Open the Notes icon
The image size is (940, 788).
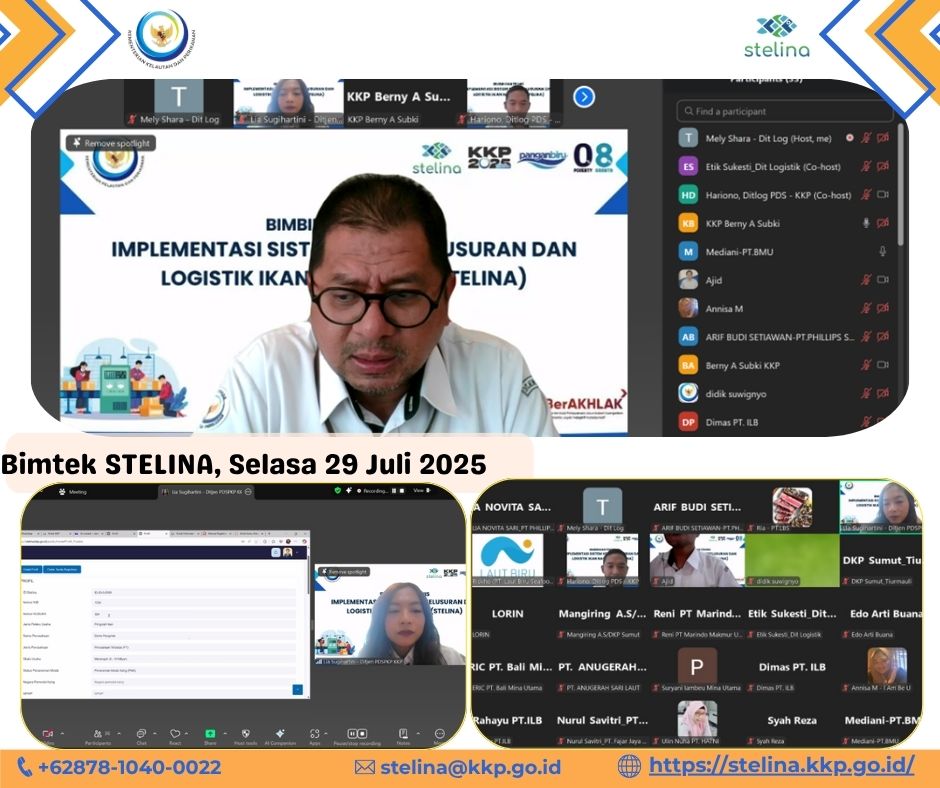tap(402, 733)
